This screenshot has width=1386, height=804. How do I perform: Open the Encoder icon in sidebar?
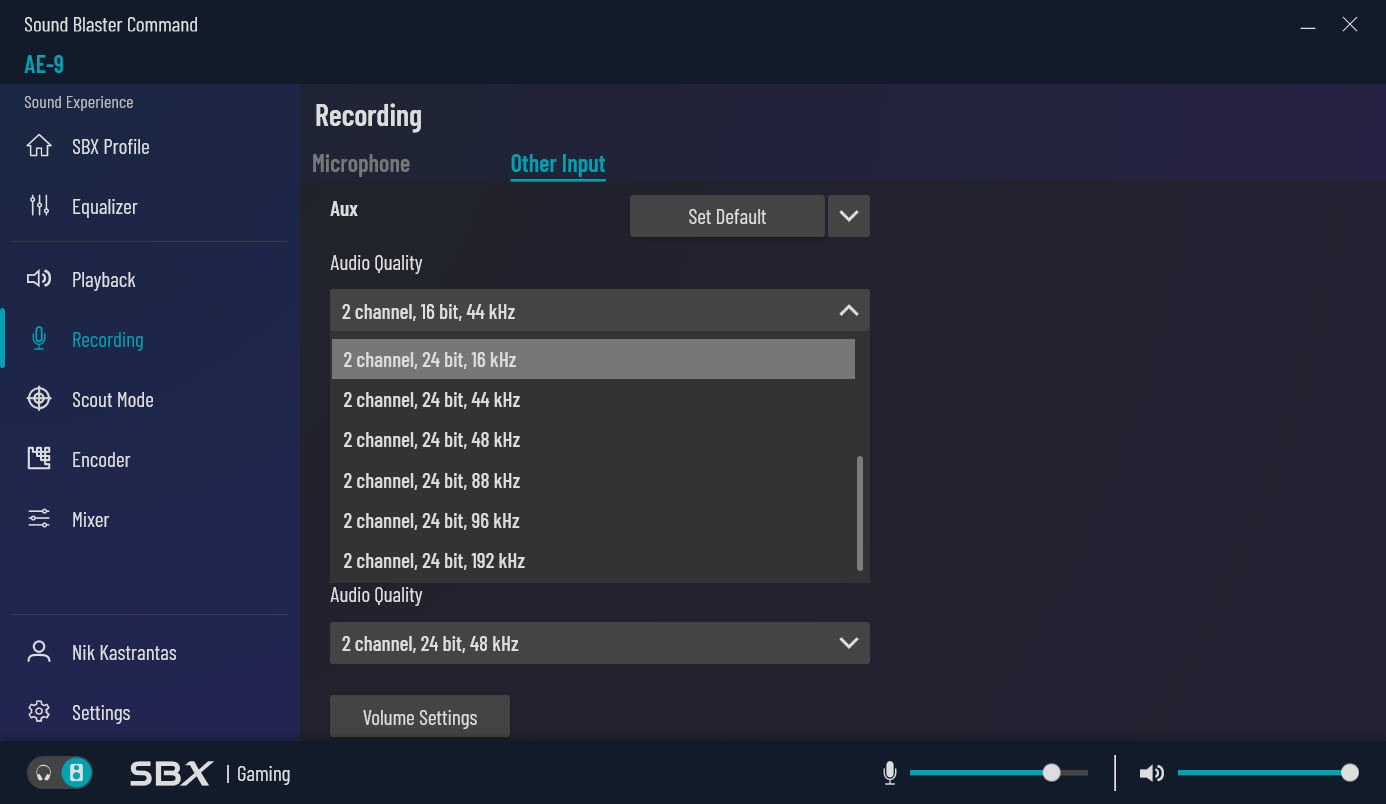[x=39, y=459]
